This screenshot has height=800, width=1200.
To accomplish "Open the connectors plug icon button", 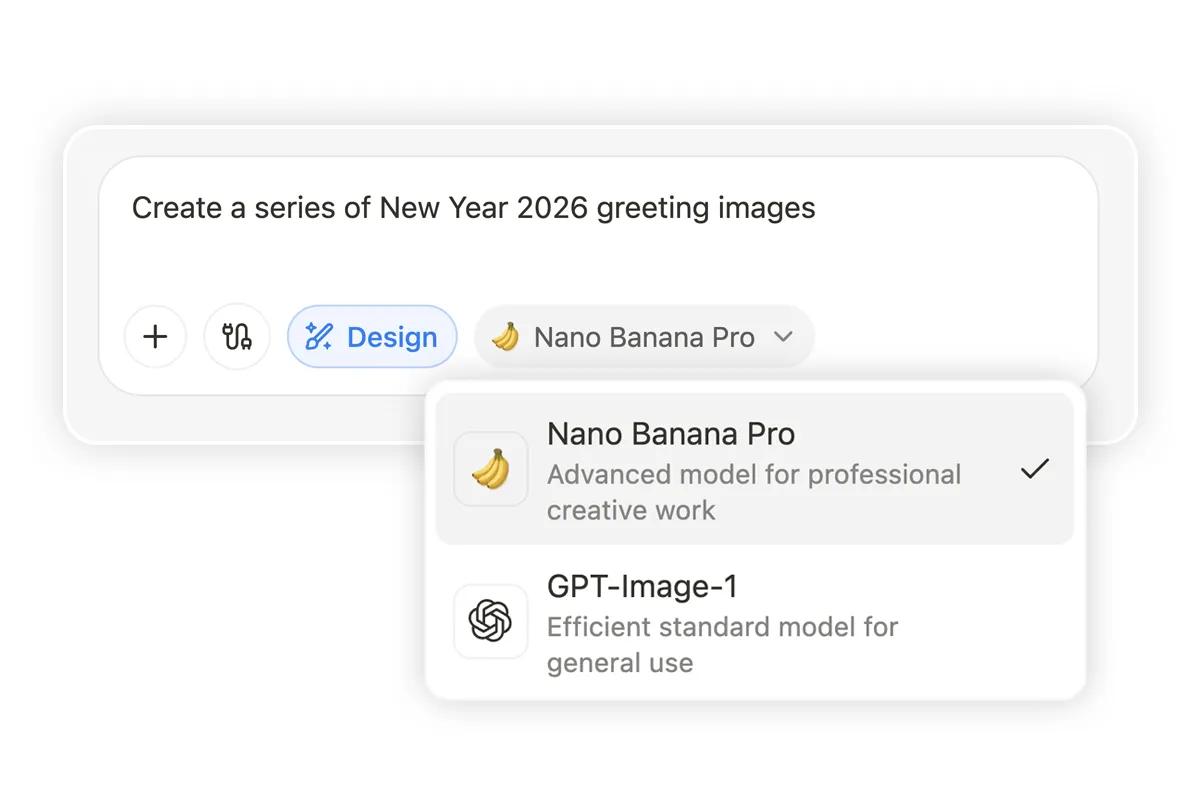I will [237, 337].
